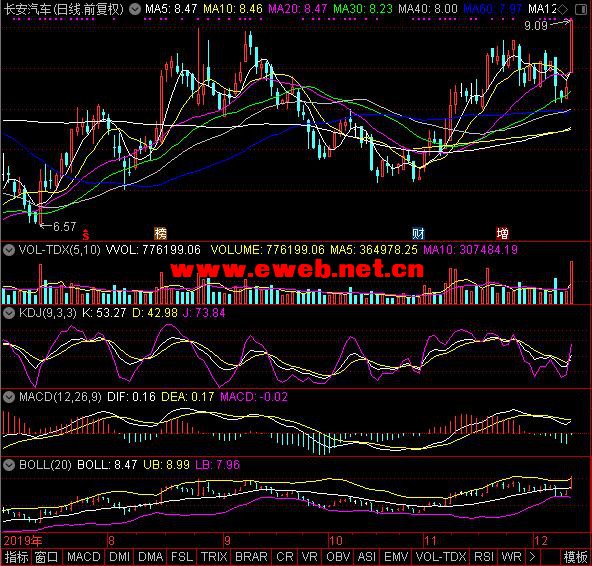
Task: Click the > arrow for more indicators
Action: point(532,557)
